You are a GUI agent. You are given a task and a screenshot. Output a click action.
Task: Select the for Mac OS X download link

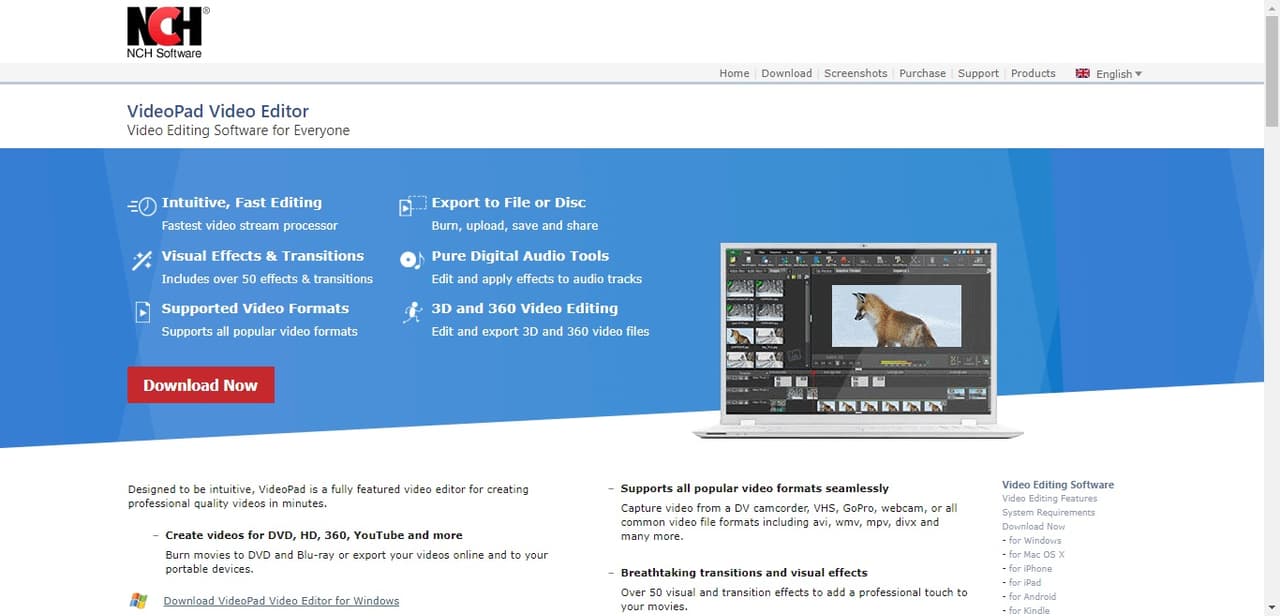1036,555
